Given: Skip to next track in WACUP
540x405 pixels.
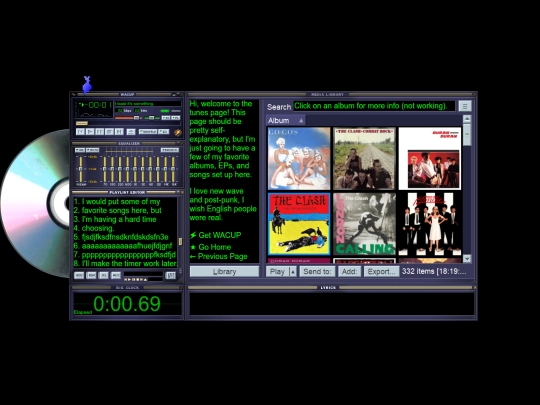Looking at the screenshot, I should [119, 132].
